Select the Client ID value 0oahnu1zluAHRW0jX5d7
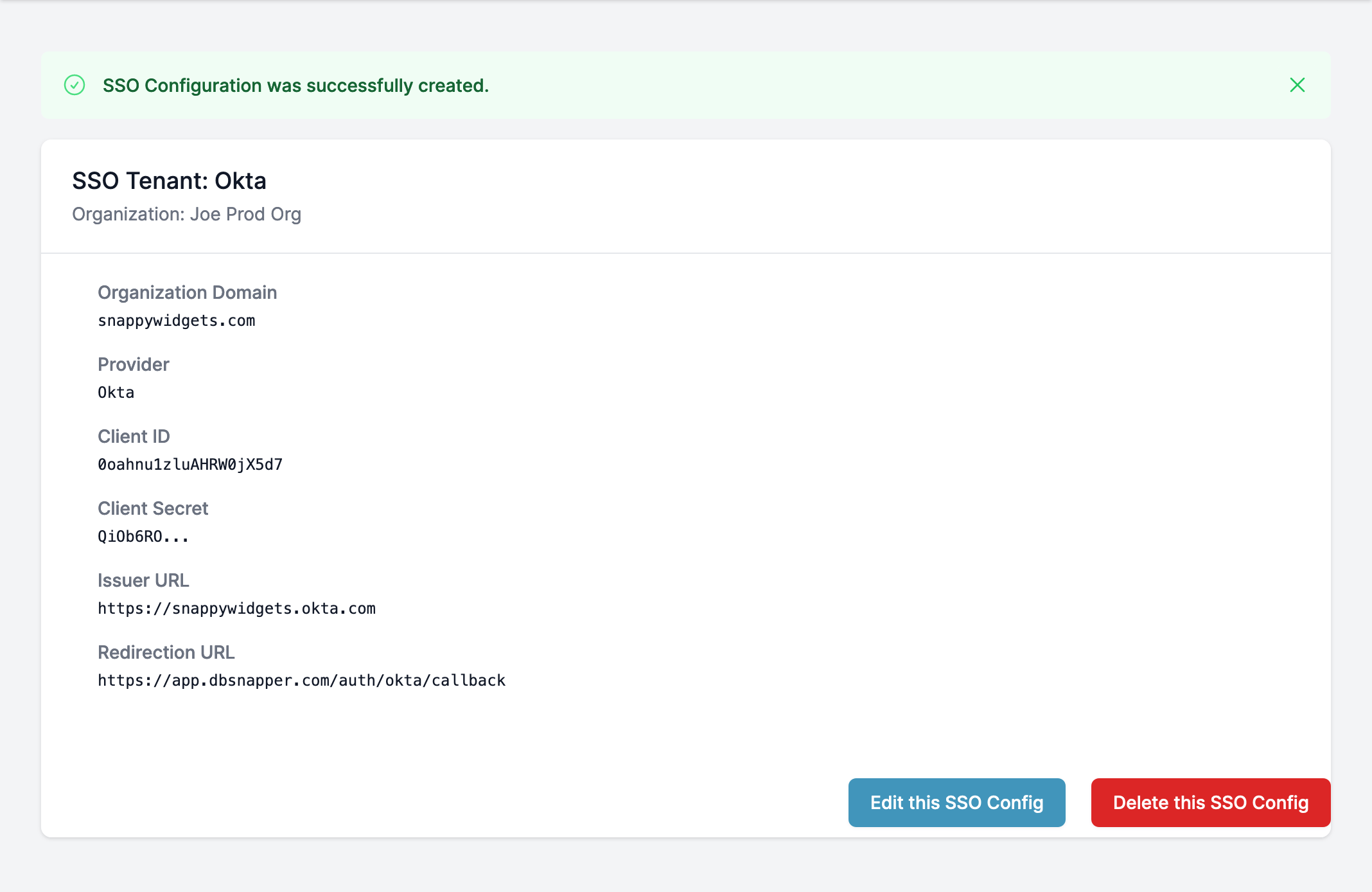 tap(190, 465)
